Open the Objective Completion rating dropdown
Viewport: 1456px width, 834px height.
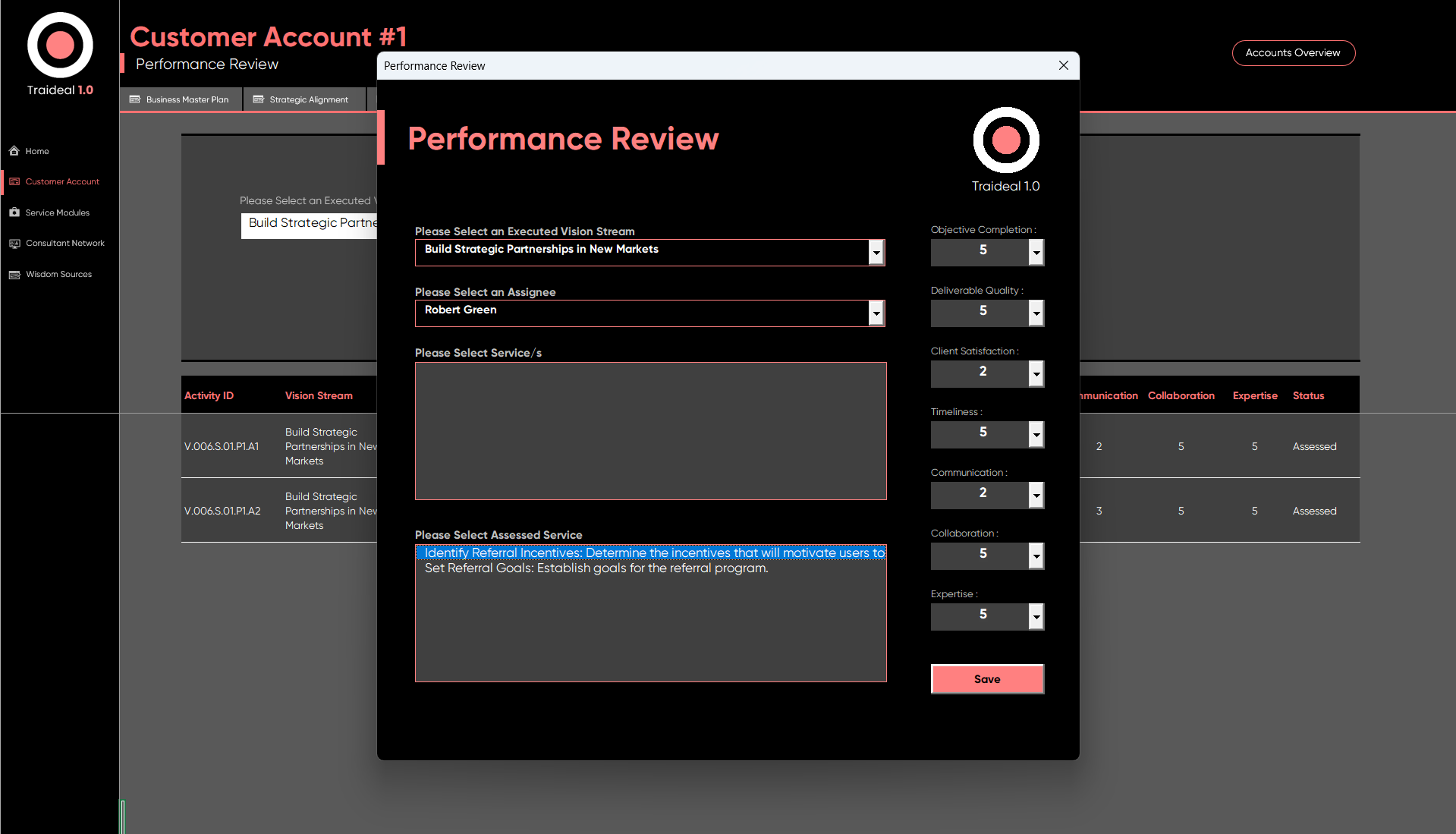tap(1036, 253)
